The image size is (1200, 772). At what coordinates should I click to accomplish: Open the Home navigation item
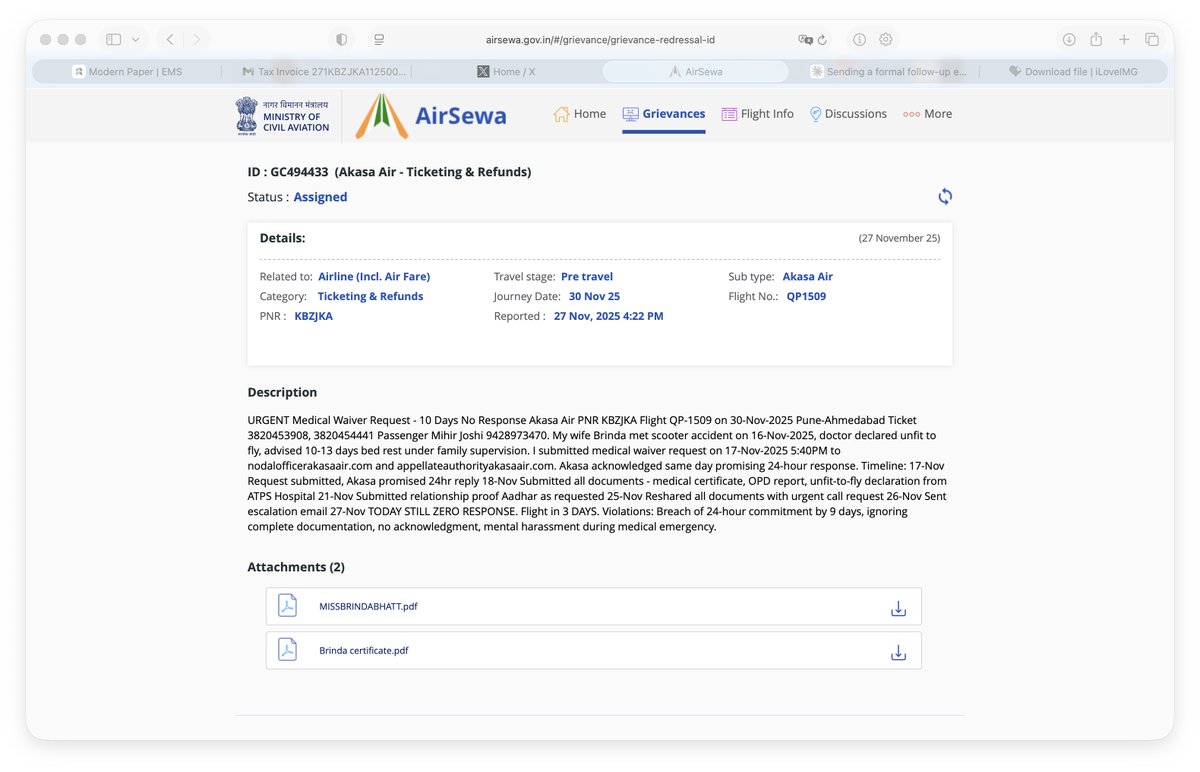580,114
